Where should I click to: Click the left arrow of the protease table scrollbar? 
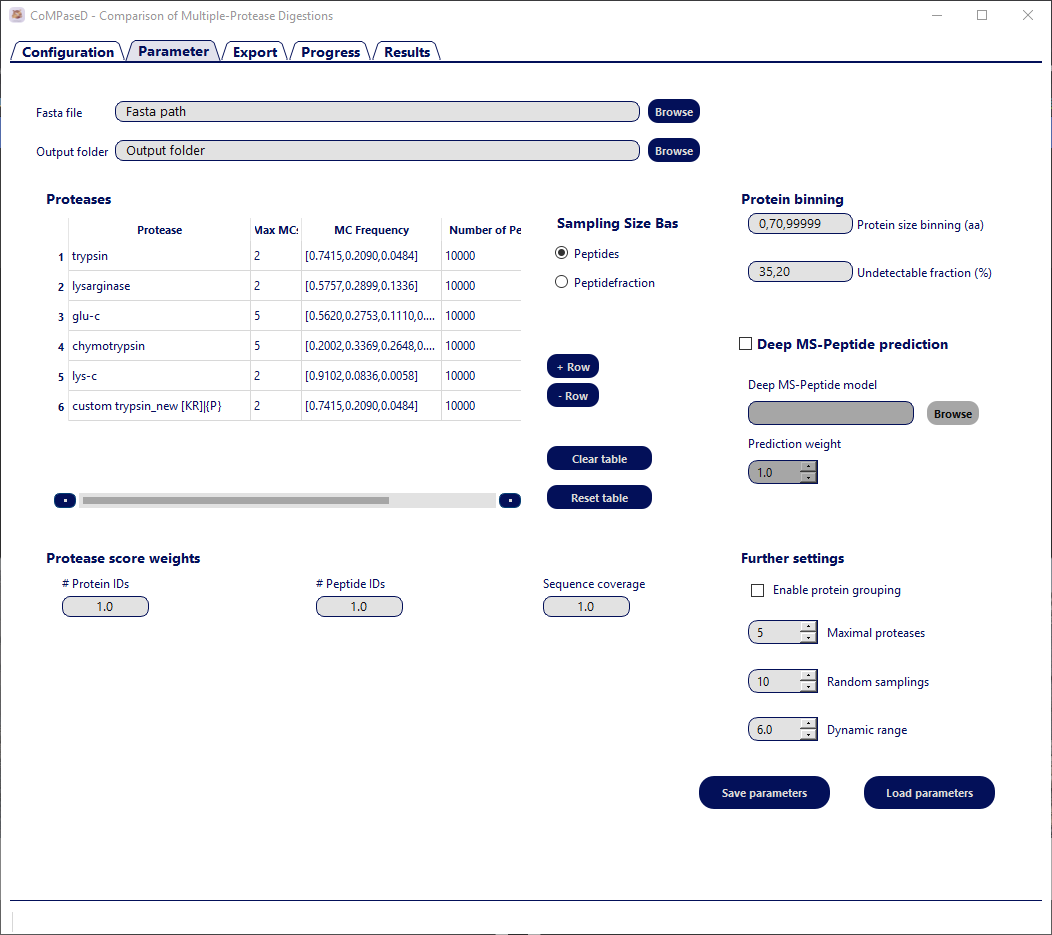click(64, 500)
